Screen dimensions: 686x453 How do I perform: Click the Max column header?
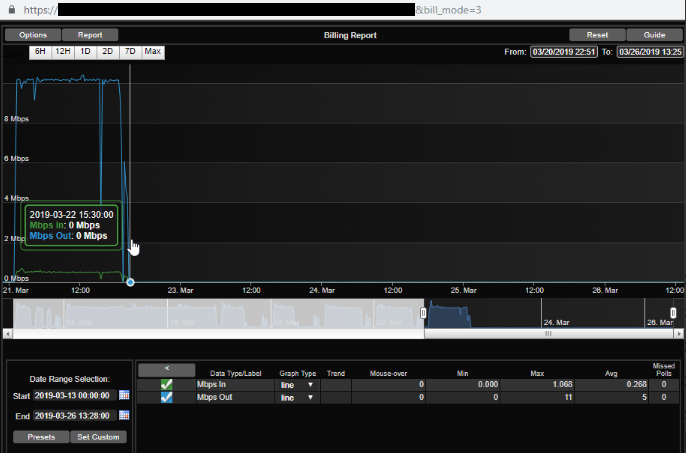click(x=537, y=373)
